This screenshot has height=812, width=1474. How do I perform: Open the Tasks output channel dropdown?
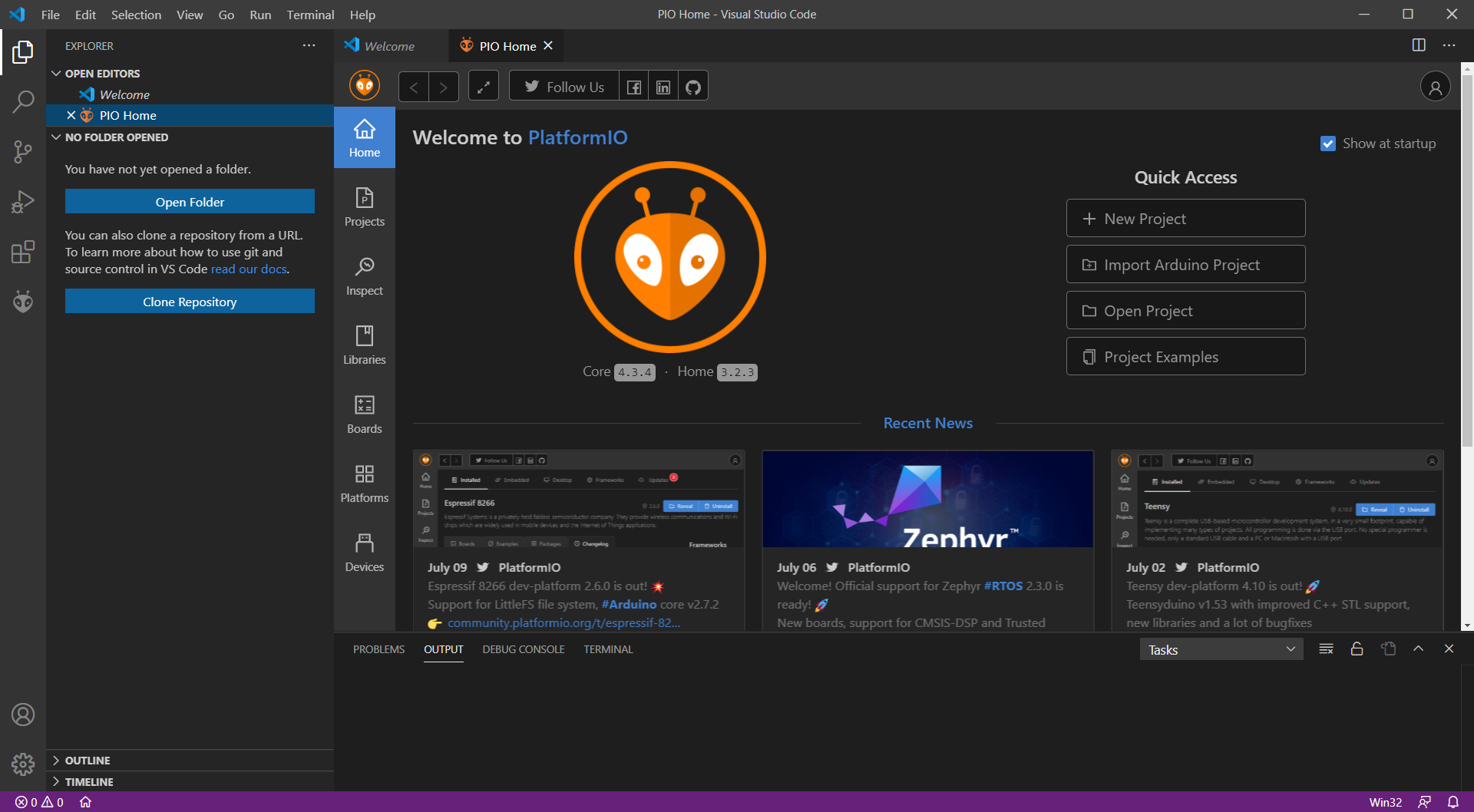1221,650
